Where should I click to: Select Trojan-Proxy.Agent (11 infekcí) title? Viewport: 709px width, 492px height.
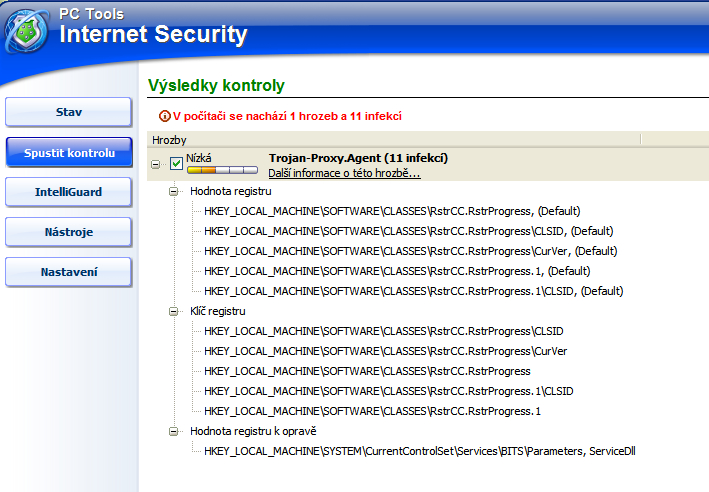click(358, 158)
